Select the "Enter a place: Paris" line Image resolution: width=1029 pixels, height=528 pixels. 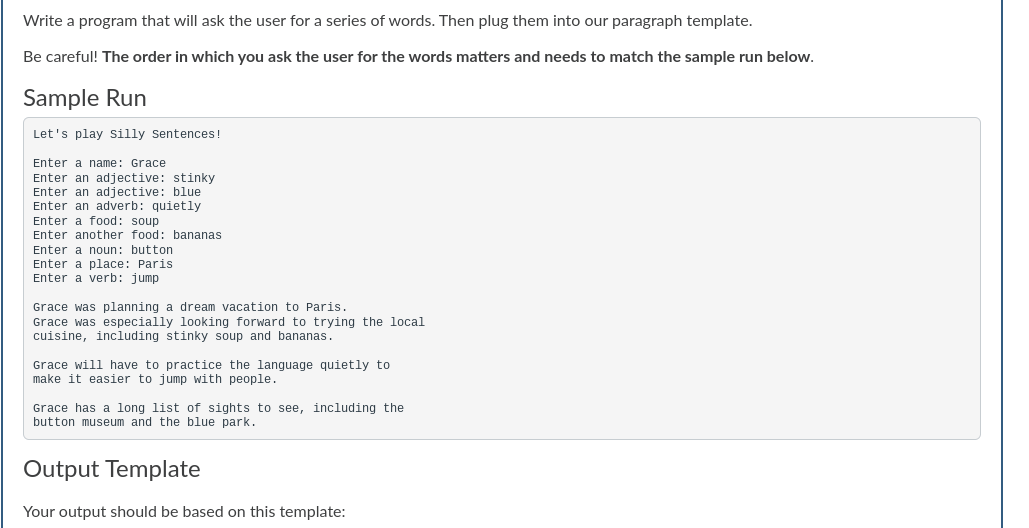click(103, 264)
